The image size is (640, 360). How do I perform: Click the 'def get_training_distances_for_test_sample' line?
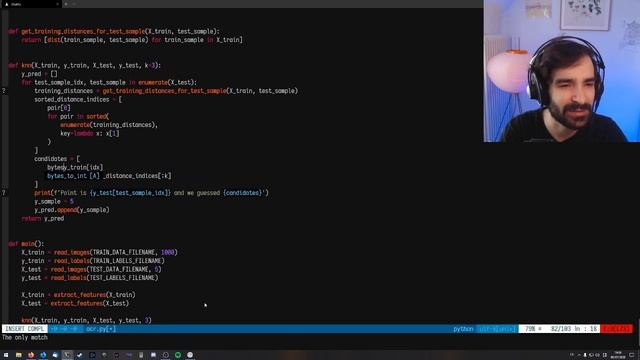pyautogui.click(x=114, y=31)
